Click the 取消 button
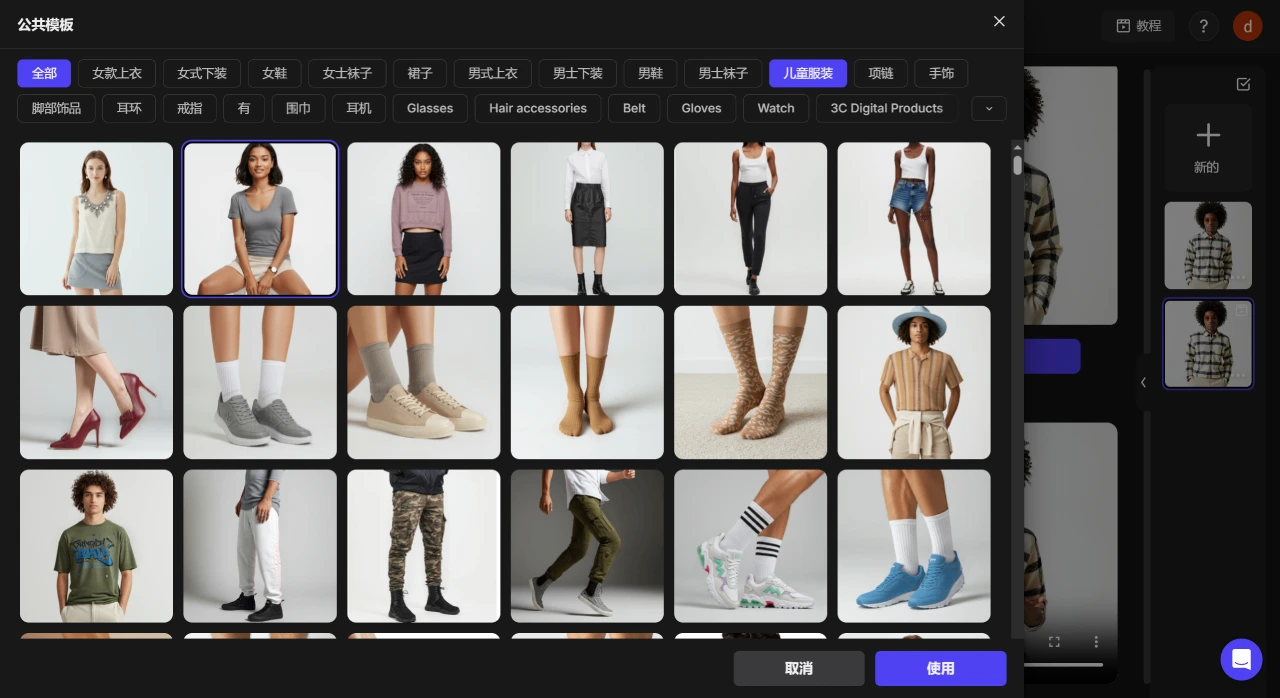Viewport: 1280px width, 698px height. (798, 668)
